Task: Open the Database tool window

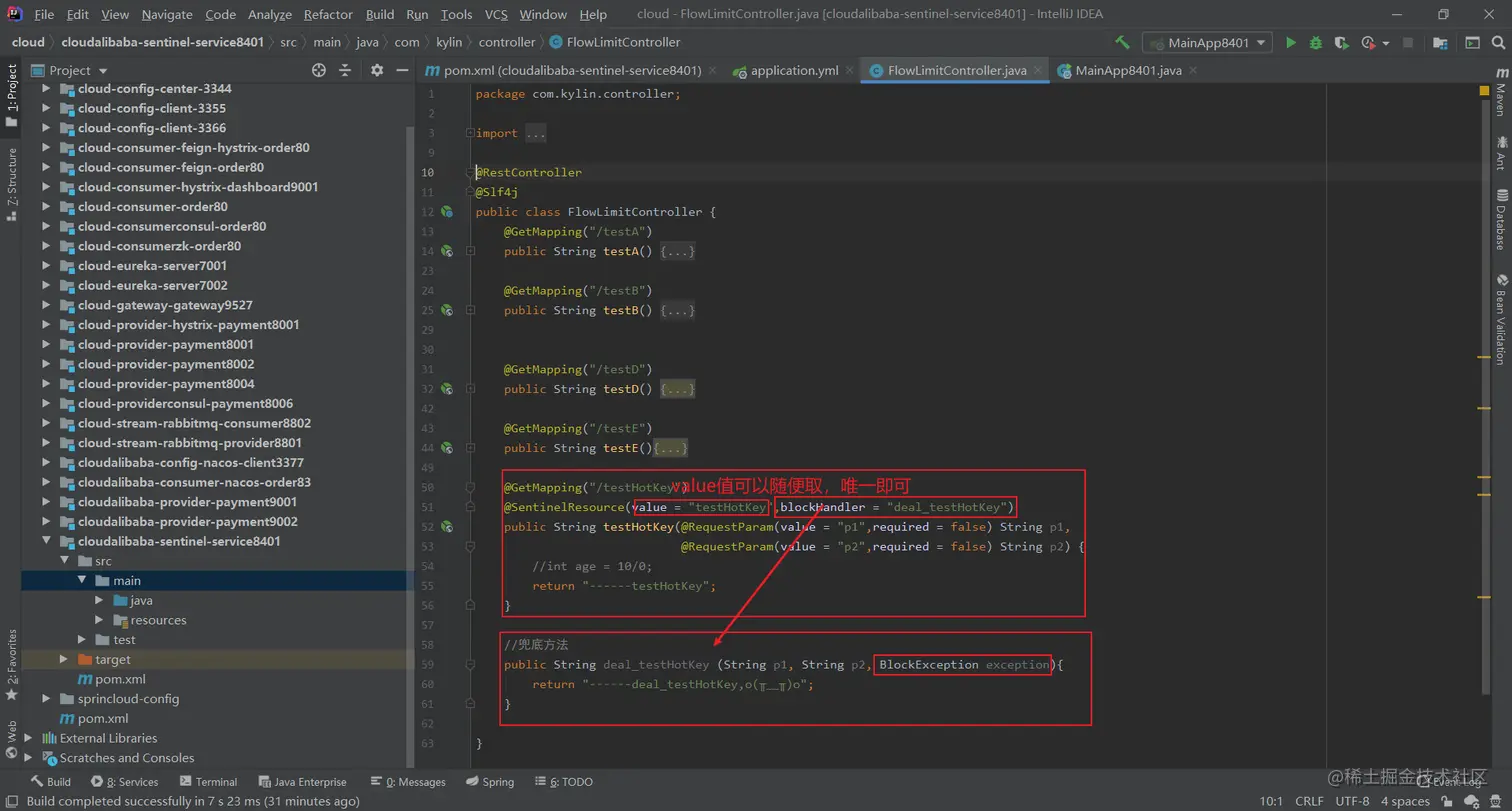Action: coord(1501,218)
